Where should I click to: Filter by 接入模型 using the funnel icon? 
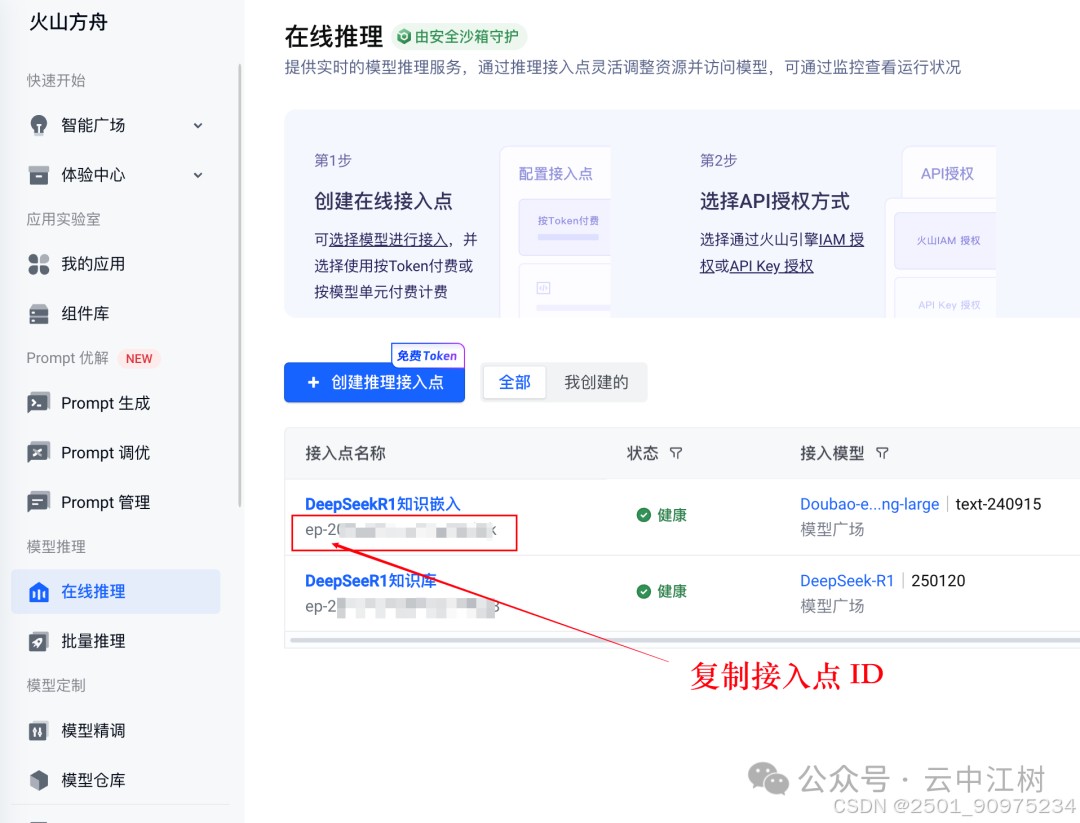[882, 453]
